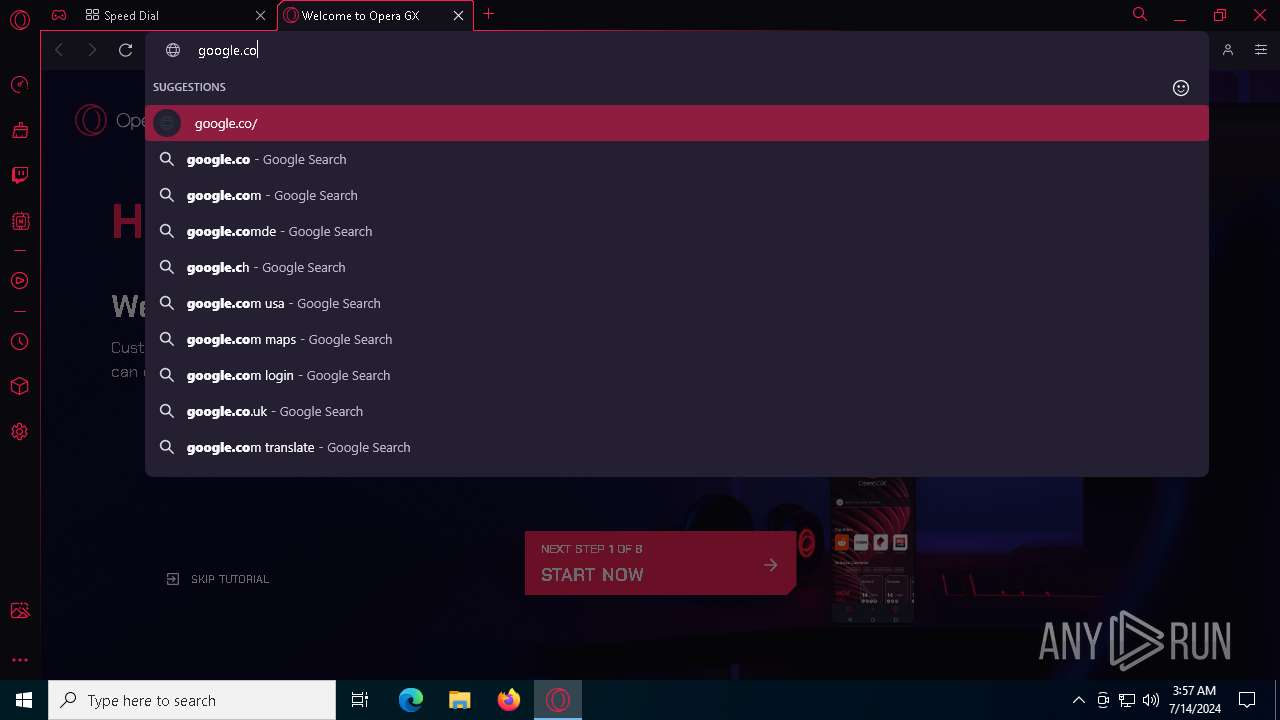The width and height of the screenshot is (1280, 720).
Task: Reload the current page
Action: click(x=125, y=50)
